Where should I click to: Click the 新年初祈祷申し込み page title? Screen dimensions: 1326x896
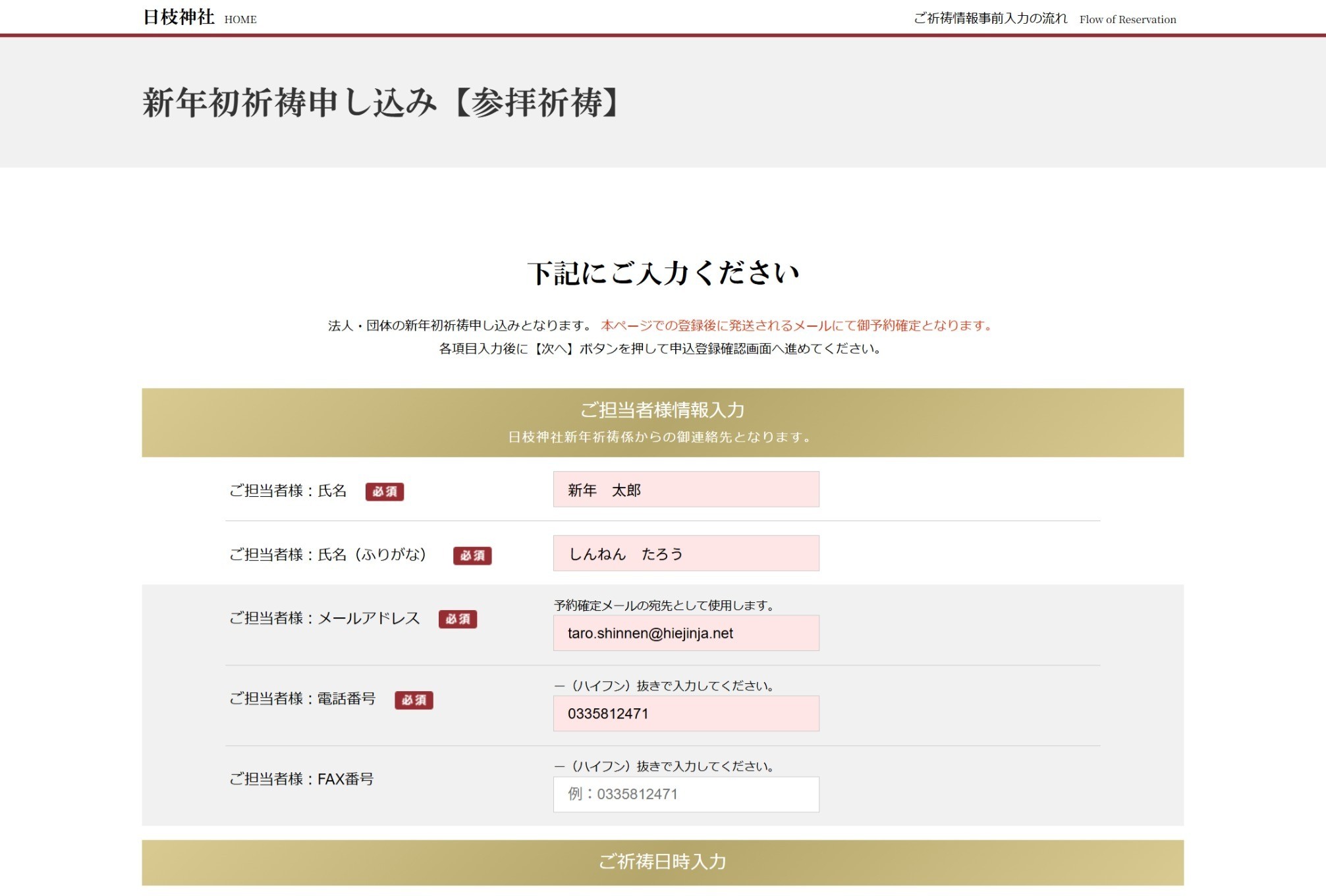[x=381, y=103]
